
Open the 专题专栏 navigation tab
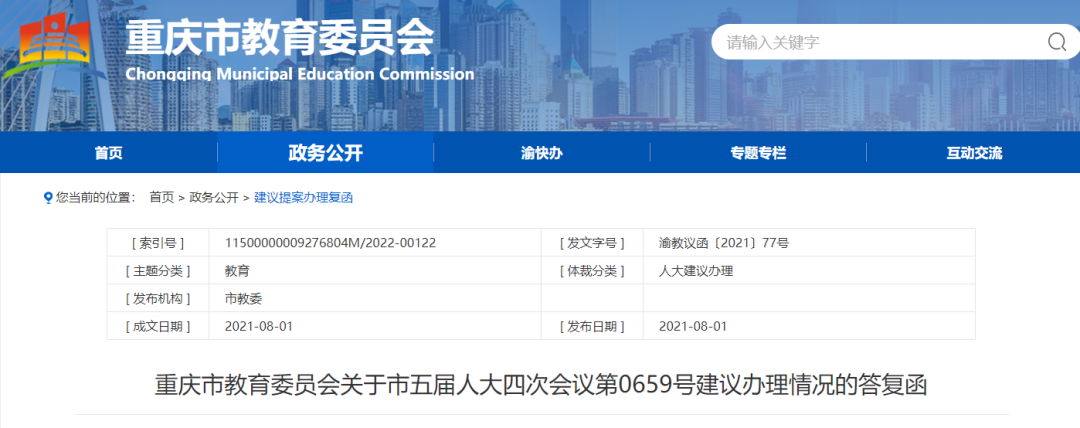(758, 153)
